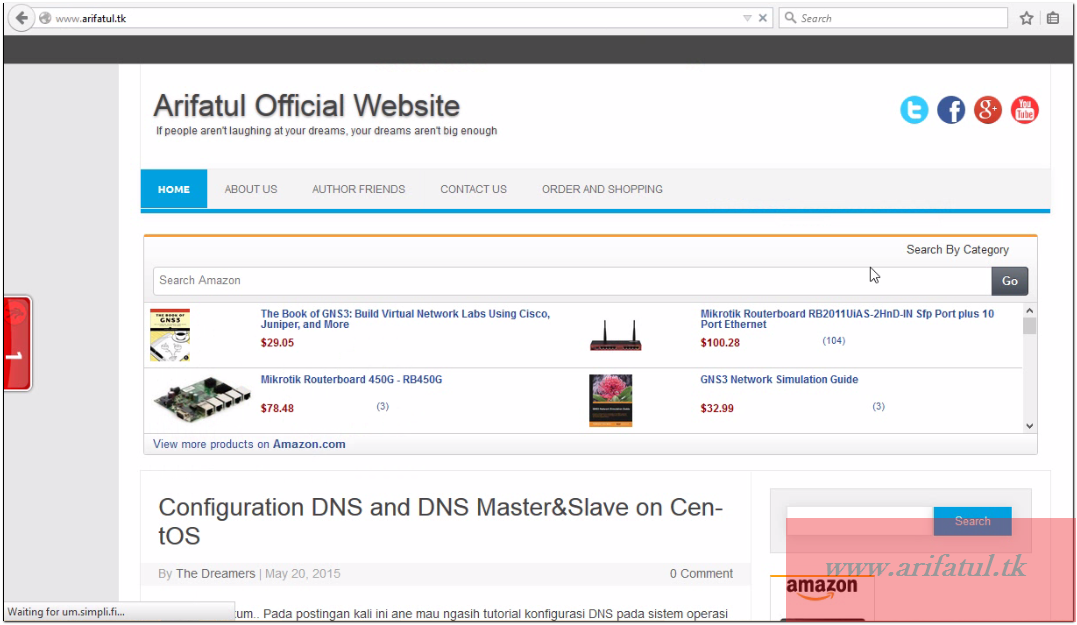Select the HOME navigation tab
Screen dimensions: 1077x625
(174, 189)
